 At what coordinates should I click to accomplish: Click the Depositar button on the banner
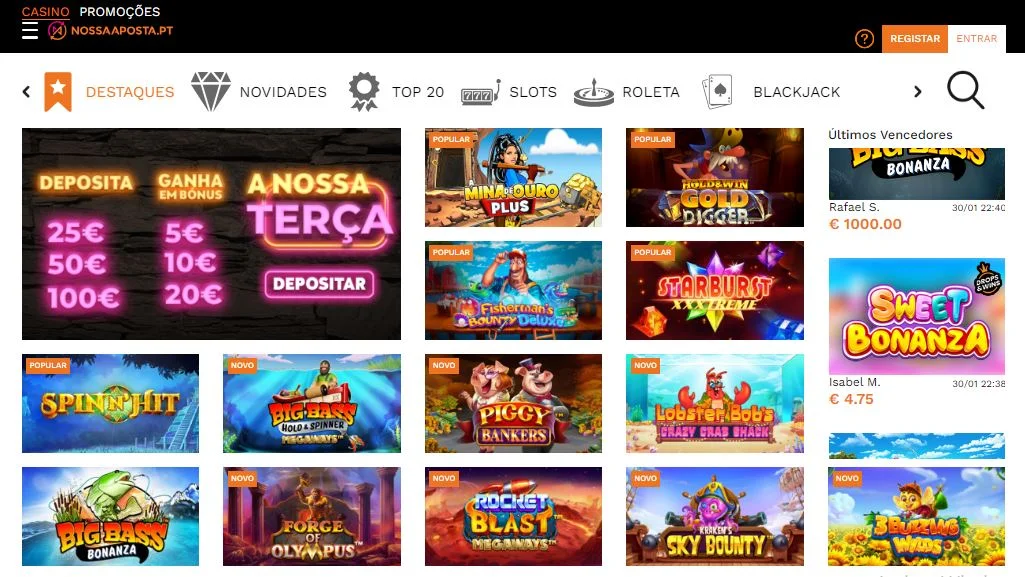coord(320,284)
